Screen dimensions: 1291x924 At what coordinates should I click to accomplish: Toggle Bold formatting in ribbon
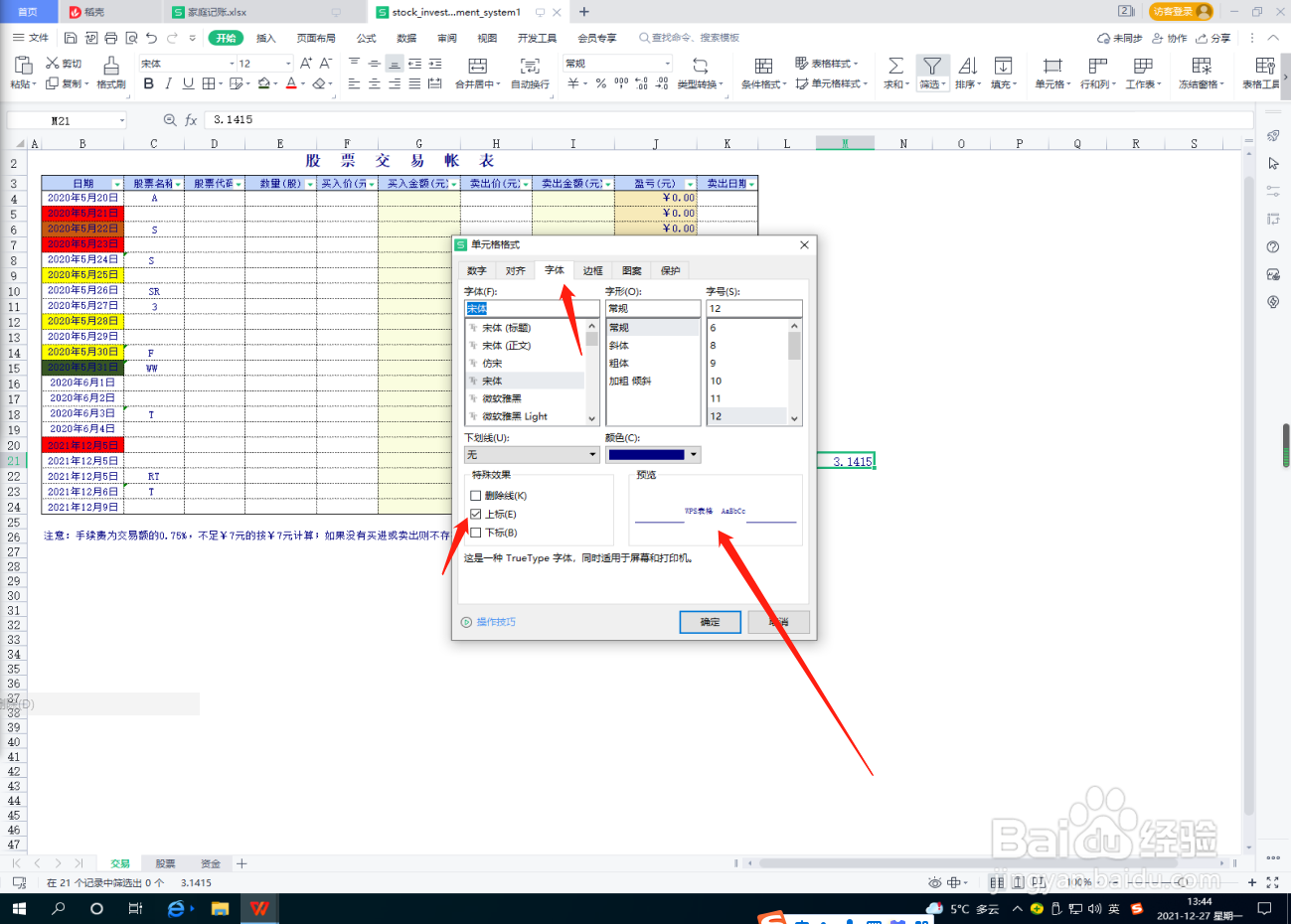pos(149,84)
